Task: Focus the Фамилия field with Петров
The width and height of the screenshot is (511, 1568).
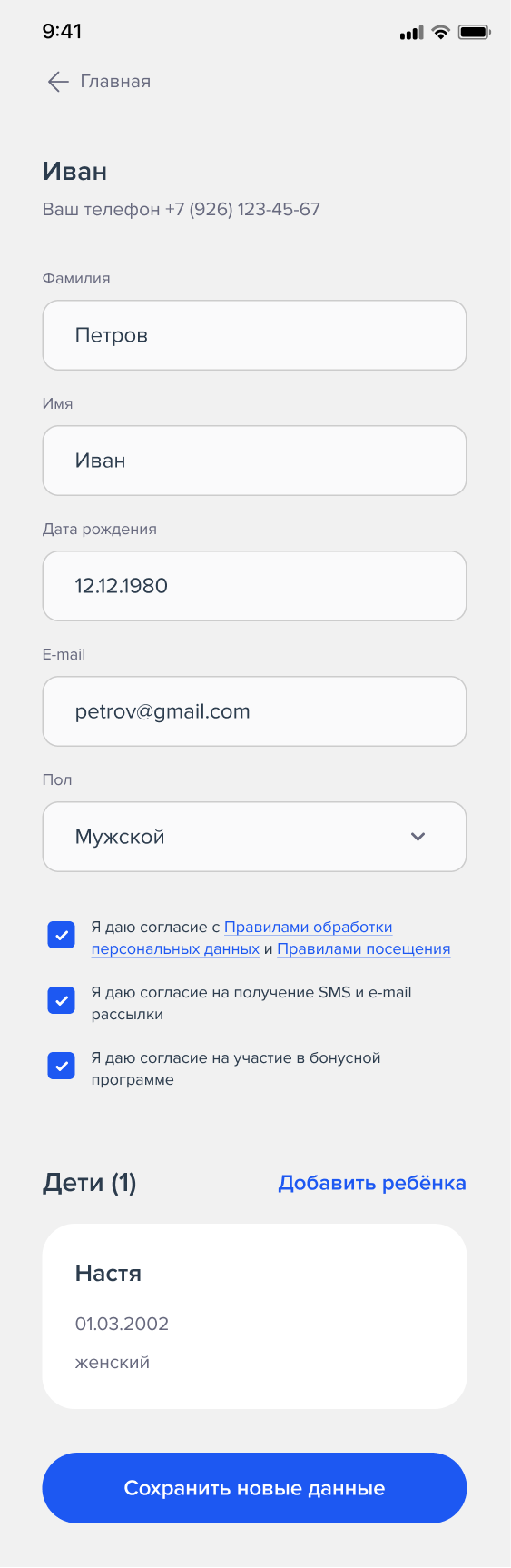Action: 254,335
